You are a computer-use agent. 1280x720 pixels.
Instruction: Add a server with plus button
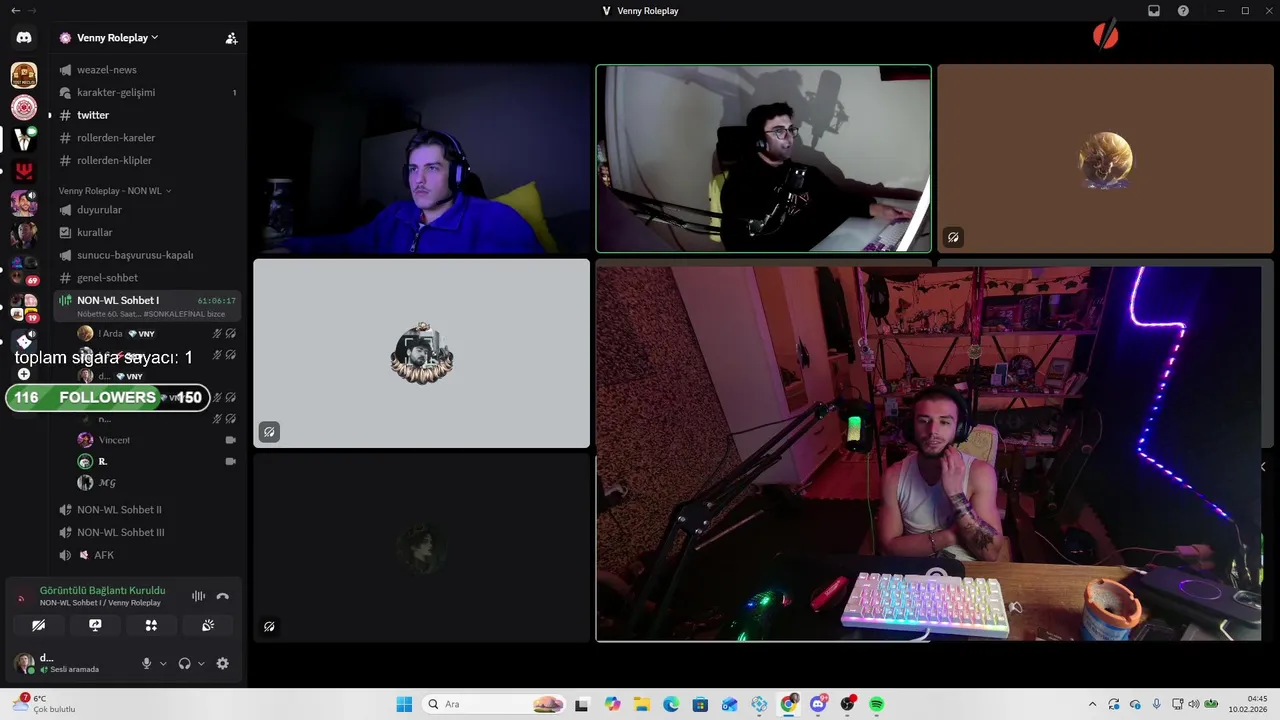(x=24, y=374)
